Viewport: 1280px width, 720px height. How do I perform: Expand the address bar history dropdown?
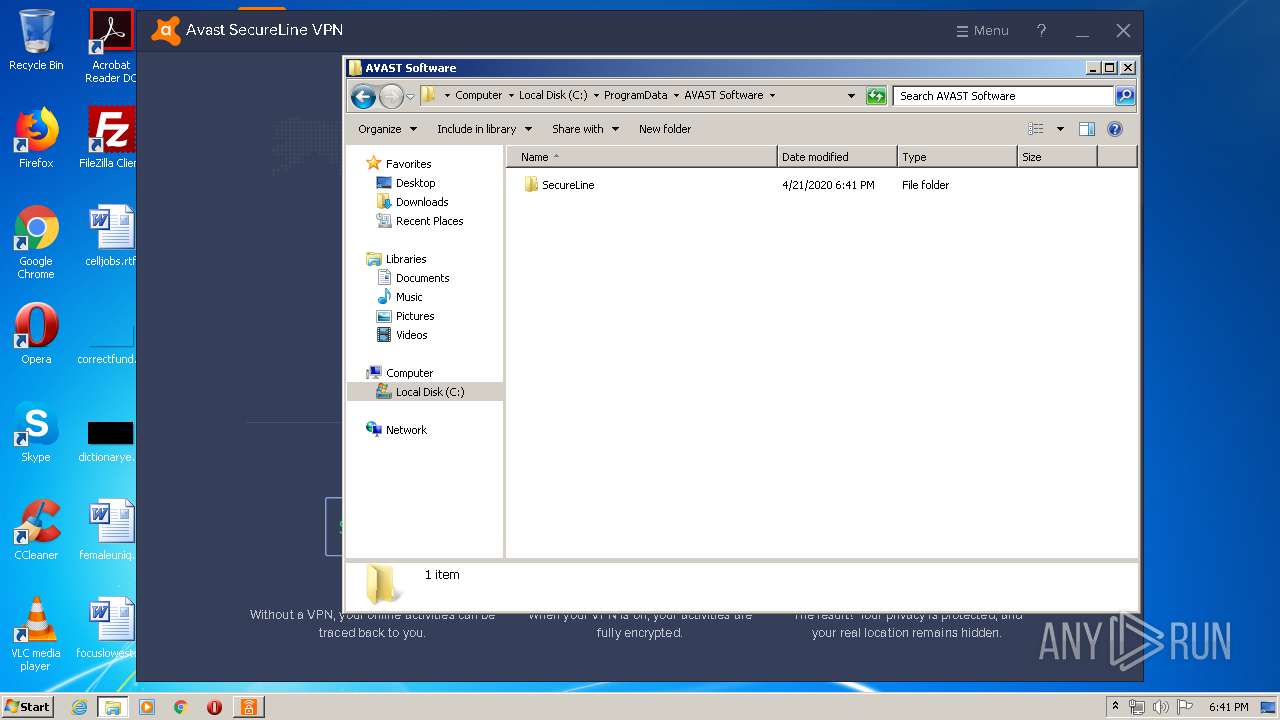point(851,96)
